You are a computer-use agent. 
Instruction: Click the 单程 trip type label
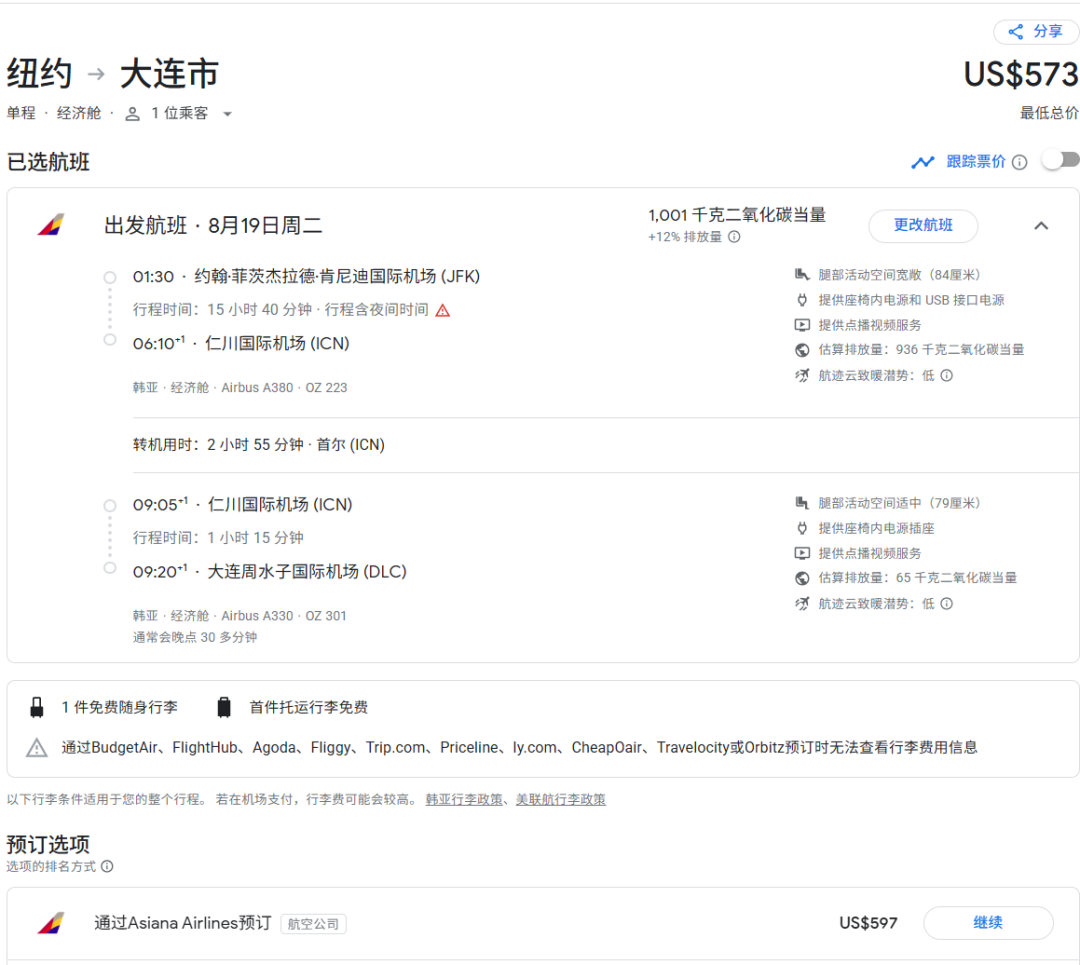[x=21, y=114]
